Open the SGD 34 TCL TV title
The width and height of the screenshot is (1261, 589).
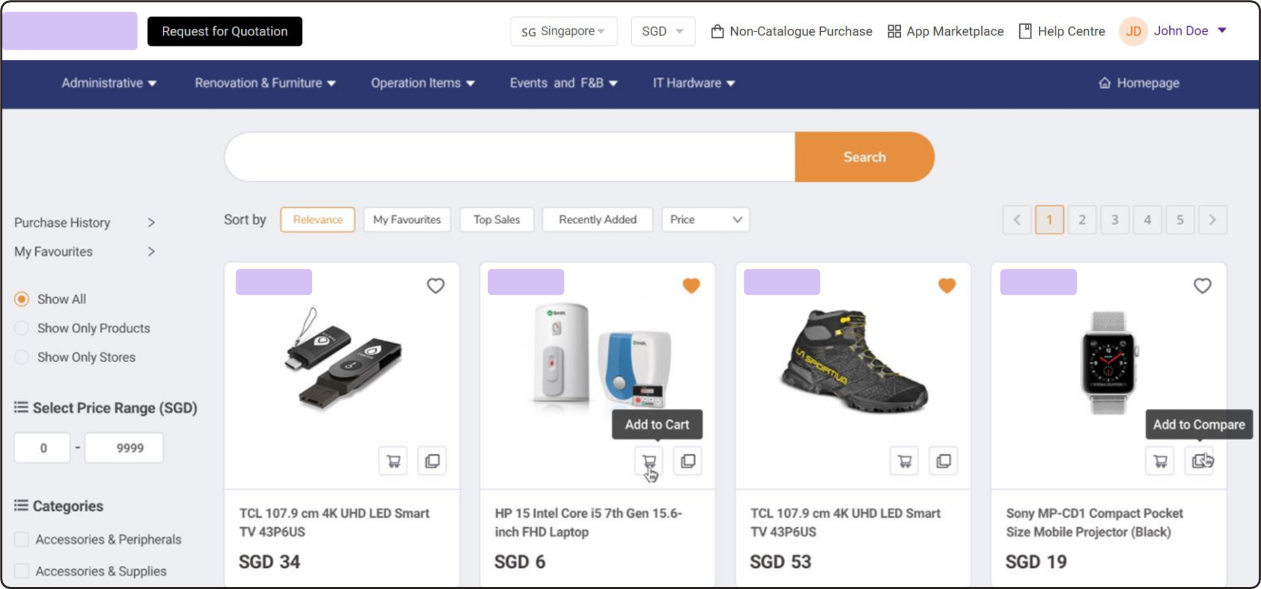point(334,522)
